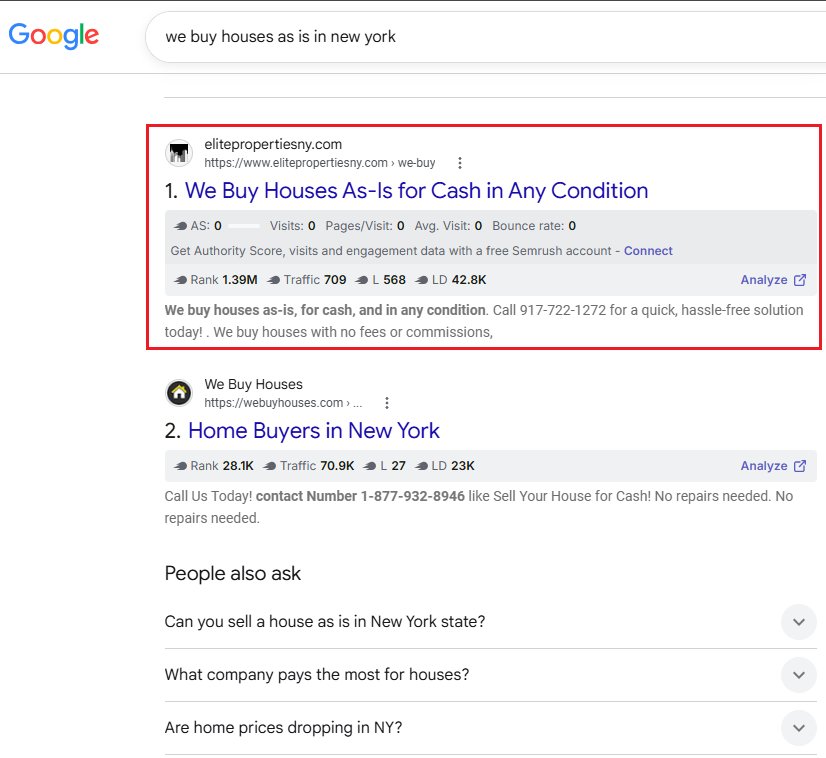Image resolution: width=826 pixels, height=758 pixels.
Task: Click Semrush icon beside Traffic 709
Action: (x=273, y=280)
